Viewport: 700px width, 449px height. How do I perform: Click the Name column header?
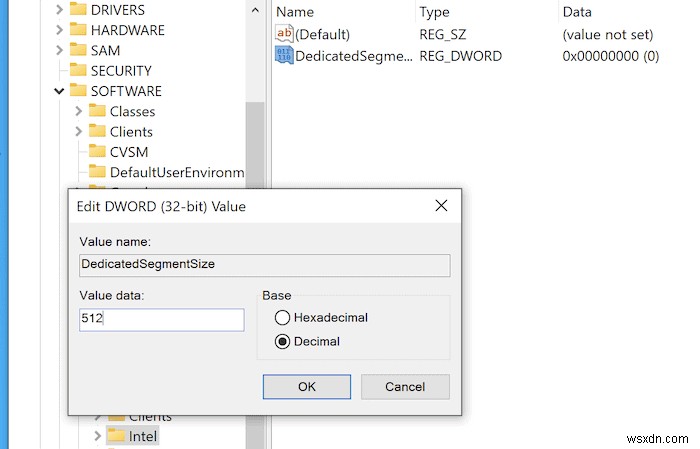click(295, 11)
